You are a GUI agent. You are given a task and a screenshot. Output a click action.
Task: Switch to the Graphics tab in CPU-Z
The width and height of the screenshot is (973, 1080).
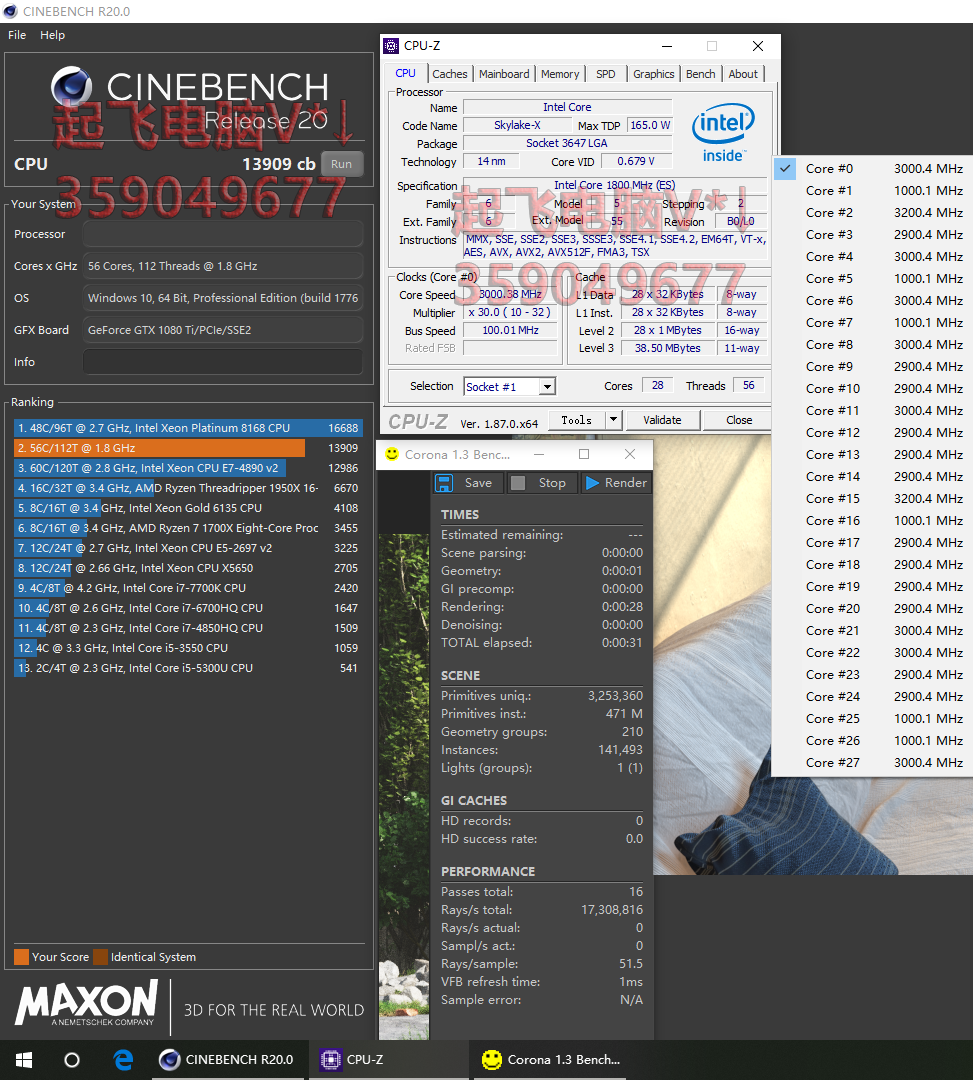[653, 74]
